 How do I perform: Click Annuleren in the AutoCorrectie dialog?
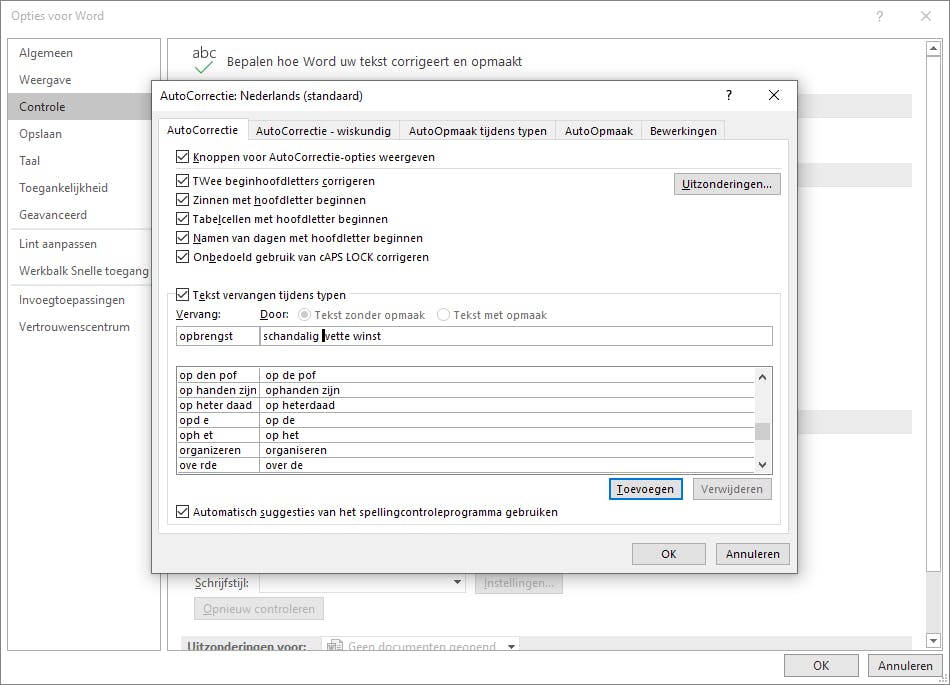point(752,554)
